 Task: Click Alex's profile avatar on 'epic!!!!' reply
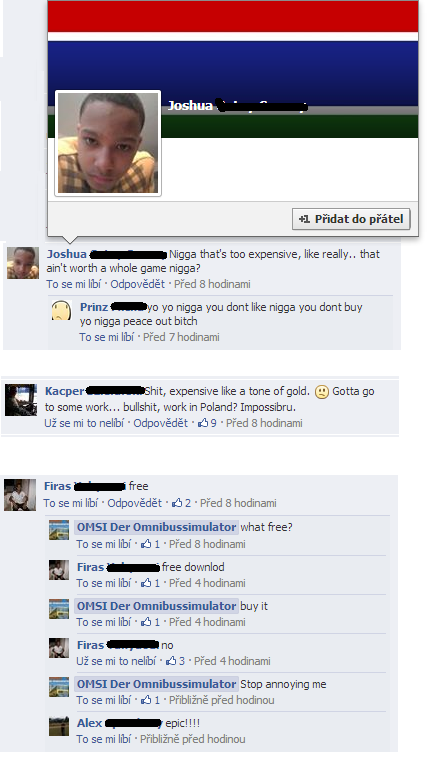click(x=59, y=726)
